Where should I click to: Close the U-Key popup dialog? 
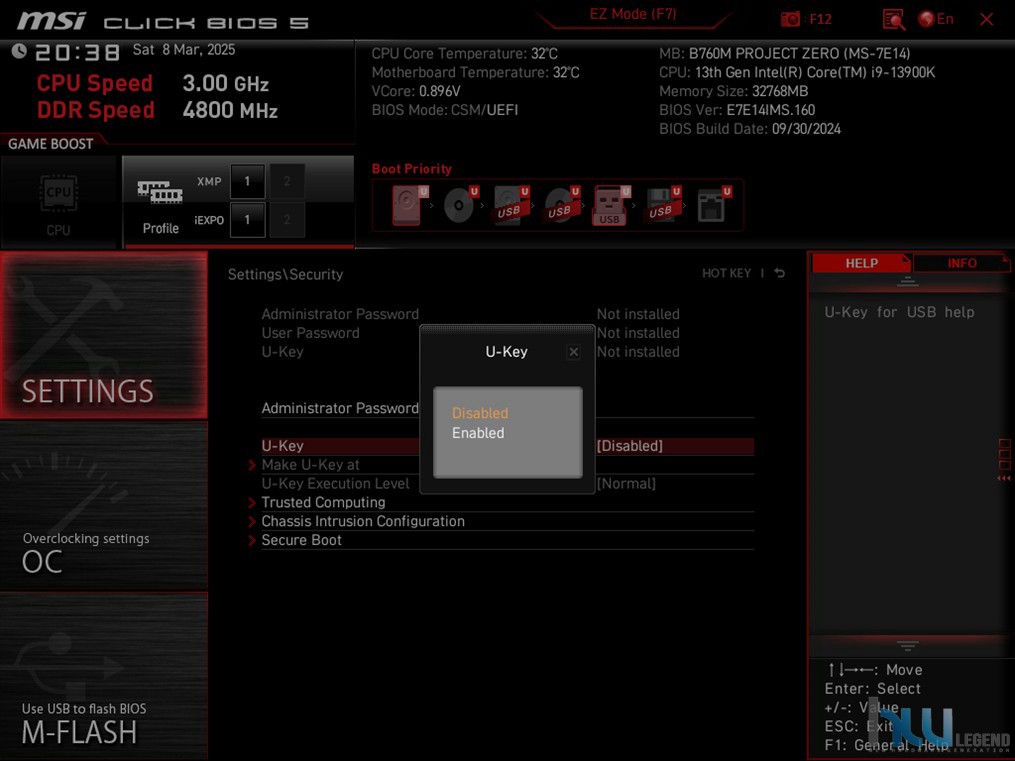(x=574, y=352)
